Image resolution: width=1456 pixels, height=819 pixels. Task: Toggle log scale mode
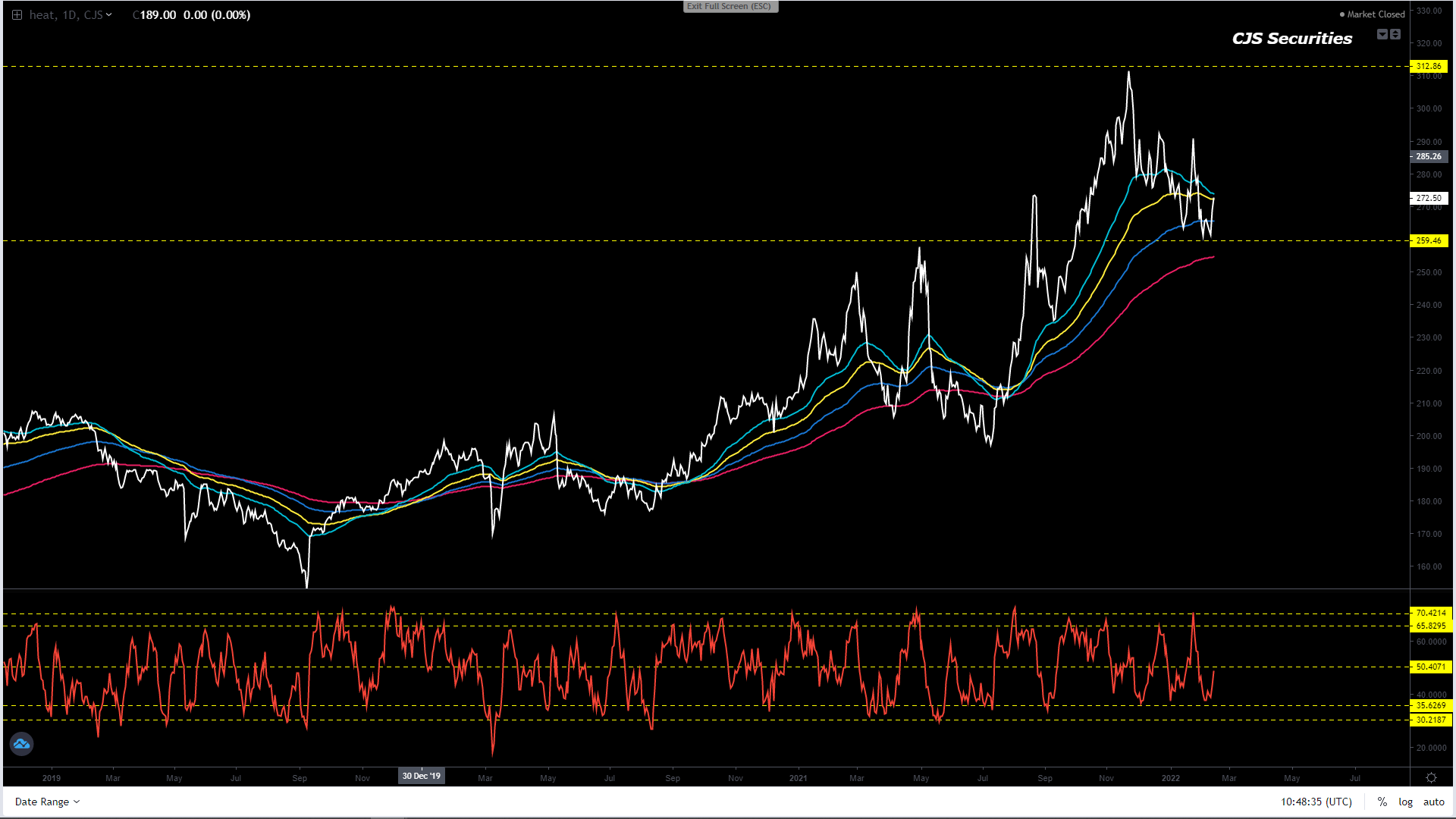tap(1405, 802)
